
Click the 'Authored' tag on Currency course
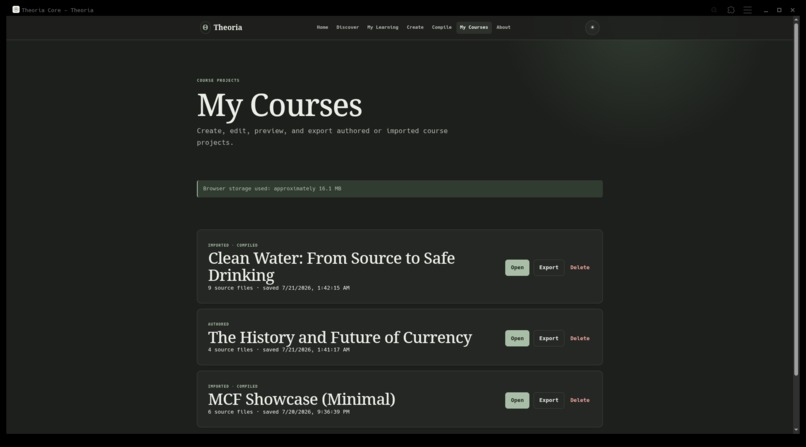[218, 324]
